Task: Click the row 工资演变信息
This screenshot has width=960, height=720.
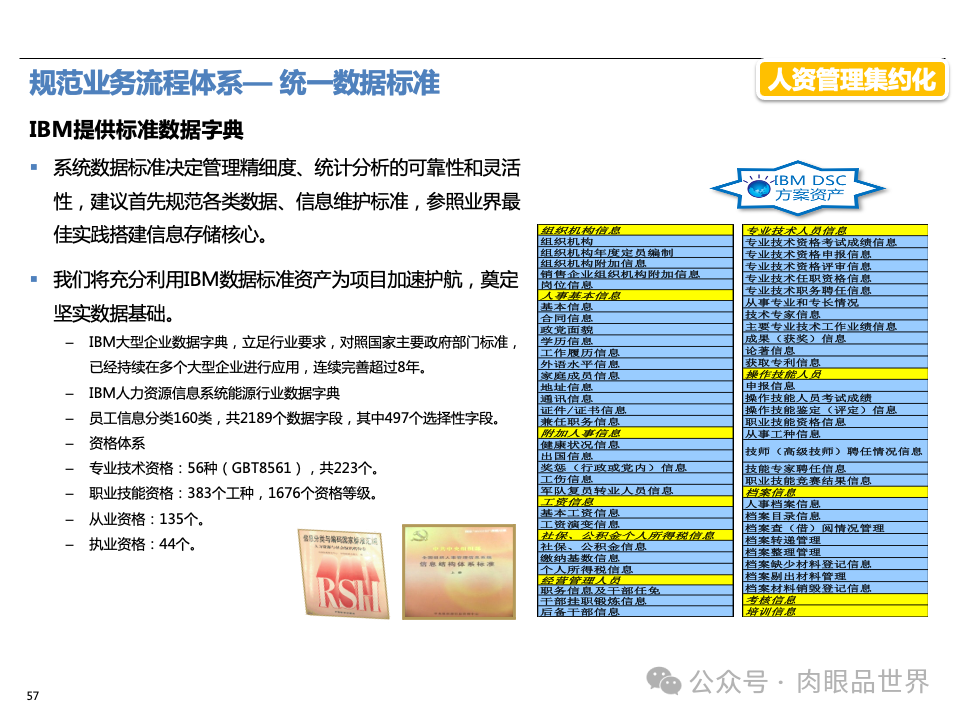Action: pyautogui.click(x=635, y=525)
